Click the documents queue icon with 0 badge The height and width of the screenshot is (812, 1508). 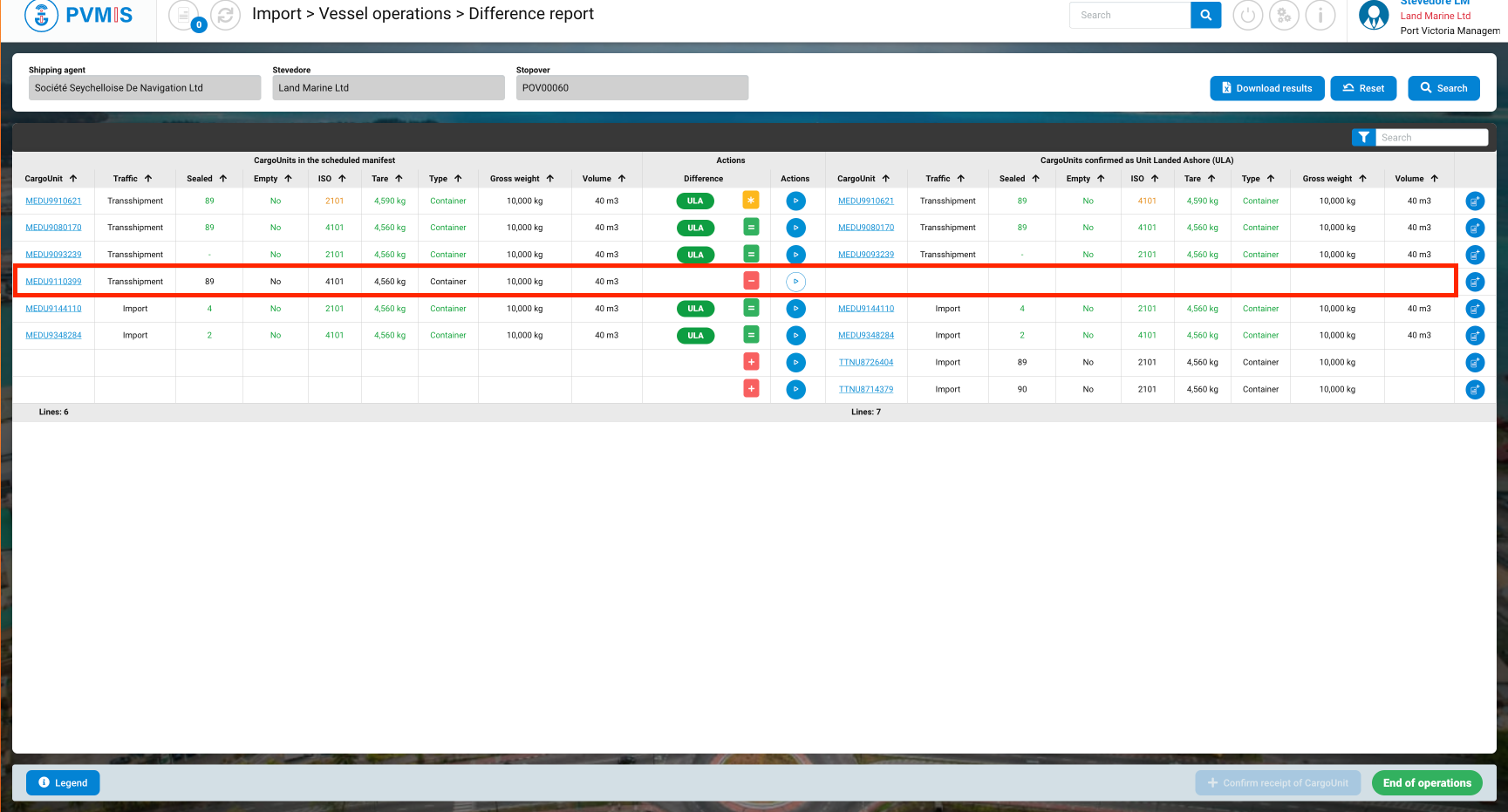pos(185,15)
